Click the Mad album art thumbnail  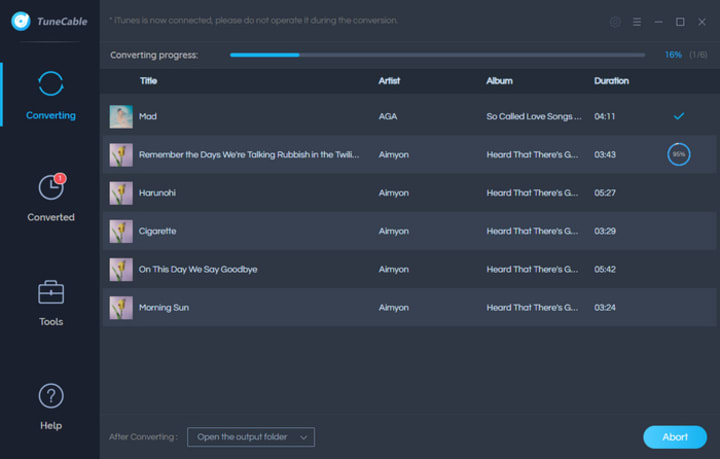point(121,117)
